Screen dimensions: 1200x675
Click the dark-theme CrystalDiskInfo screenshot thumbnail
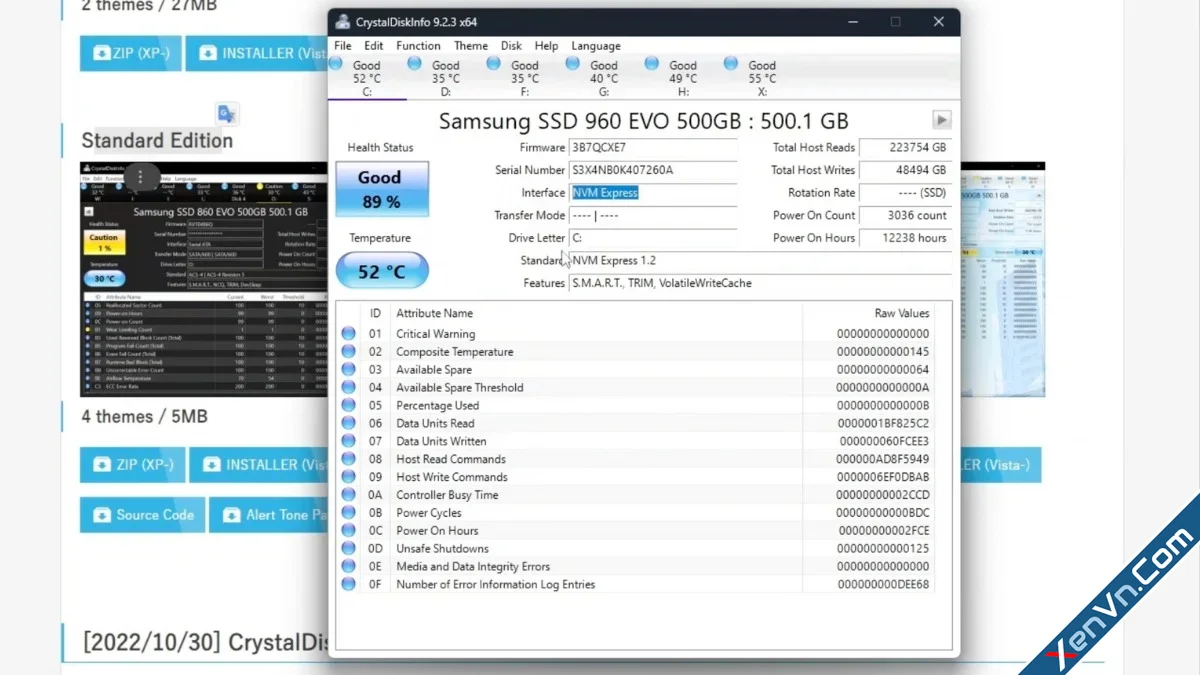click(x=204, y=280)
